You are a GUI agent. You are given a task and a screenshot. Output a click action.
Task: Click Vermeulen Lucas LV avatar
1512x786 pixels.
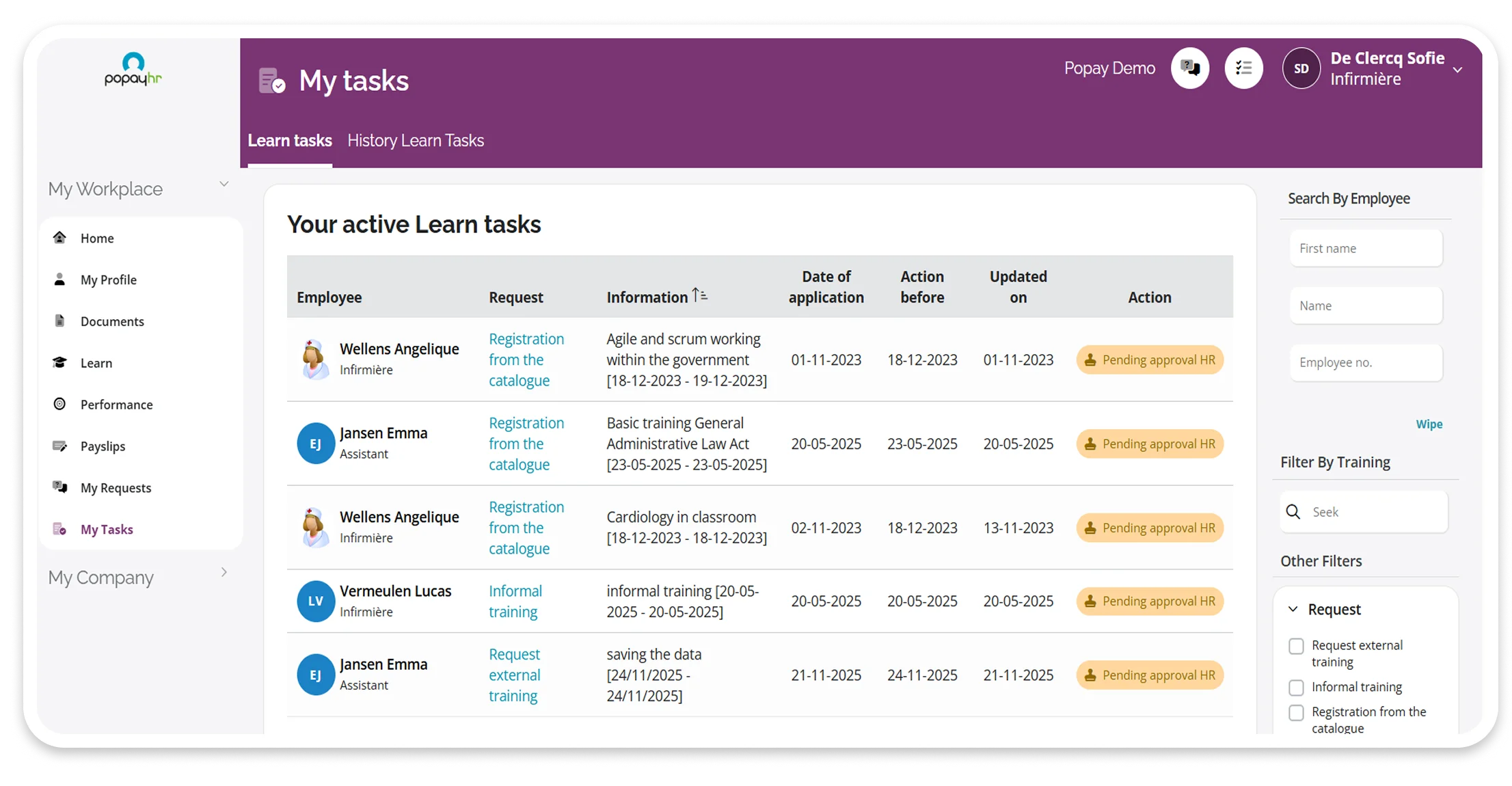coord(315,601)
